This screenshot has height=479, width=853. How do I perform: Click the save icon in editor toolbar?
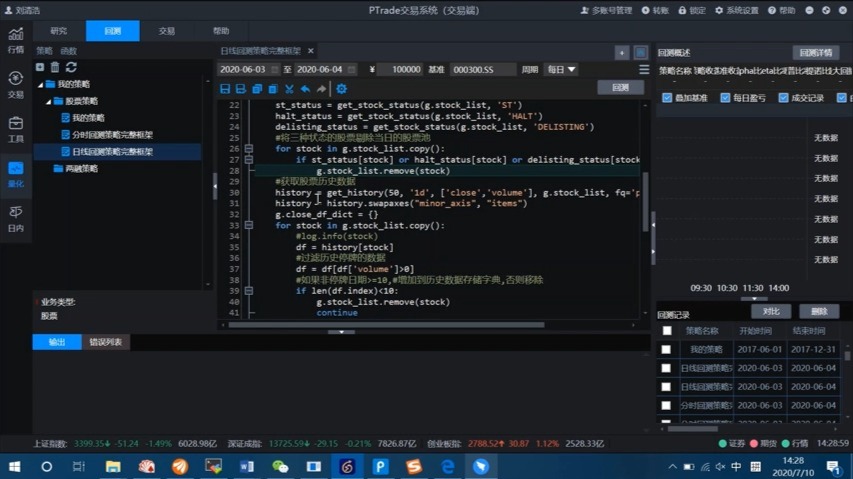pyautogui.click(x=225, y=89)
